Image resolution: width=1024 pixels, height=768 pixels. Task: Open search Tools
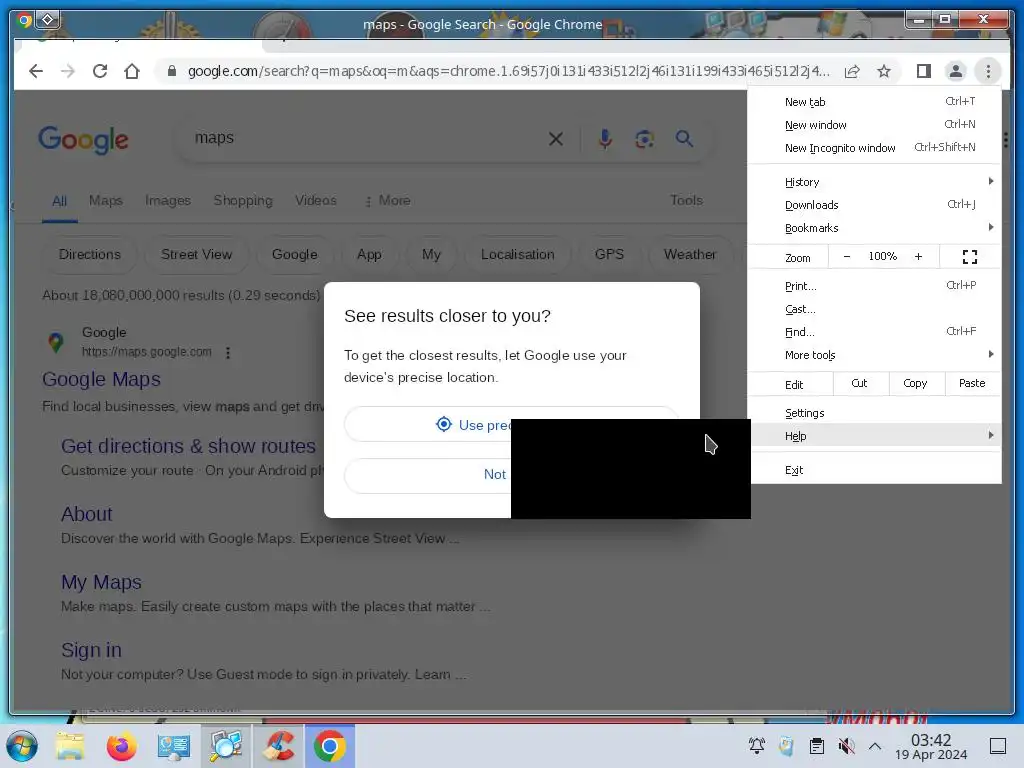[x=686, y=200]
